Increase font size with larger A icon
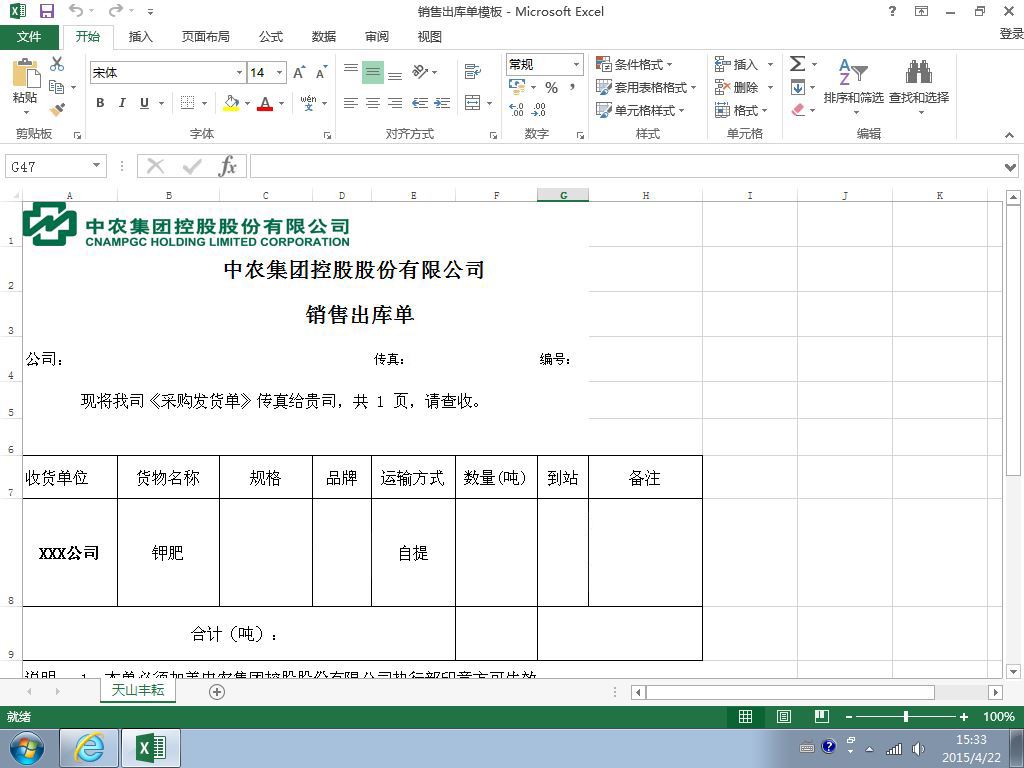1024x768 pixels. pyautogui.click(x=299, y=72)
